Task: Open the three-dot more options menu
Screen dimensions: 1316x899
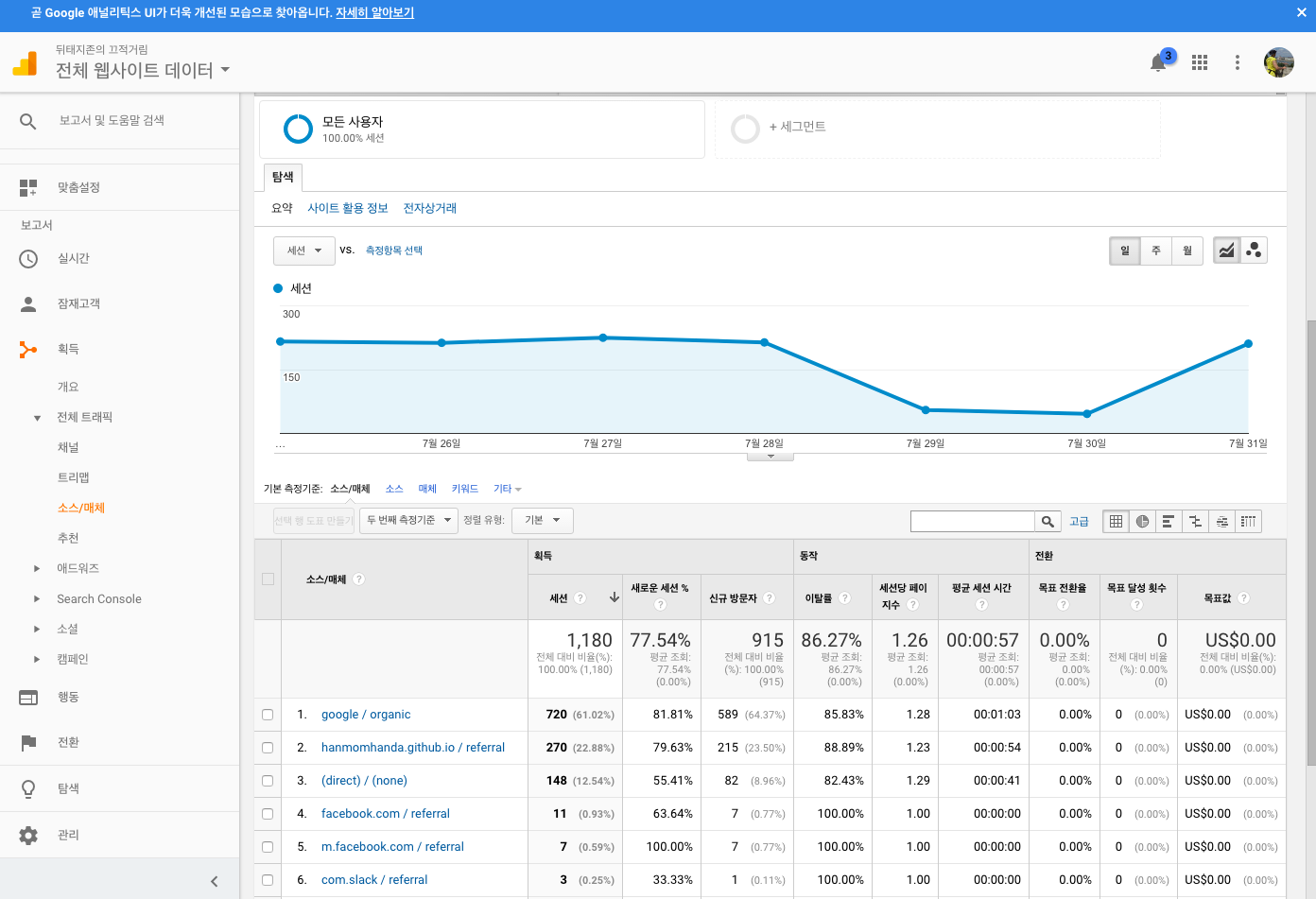Action: [1237, 62]
